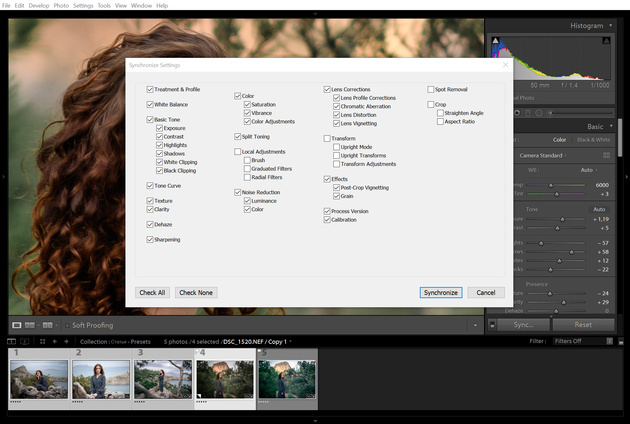Collapse filmstrip using bottom arrow
630x424 pixels.
(315, 420)
